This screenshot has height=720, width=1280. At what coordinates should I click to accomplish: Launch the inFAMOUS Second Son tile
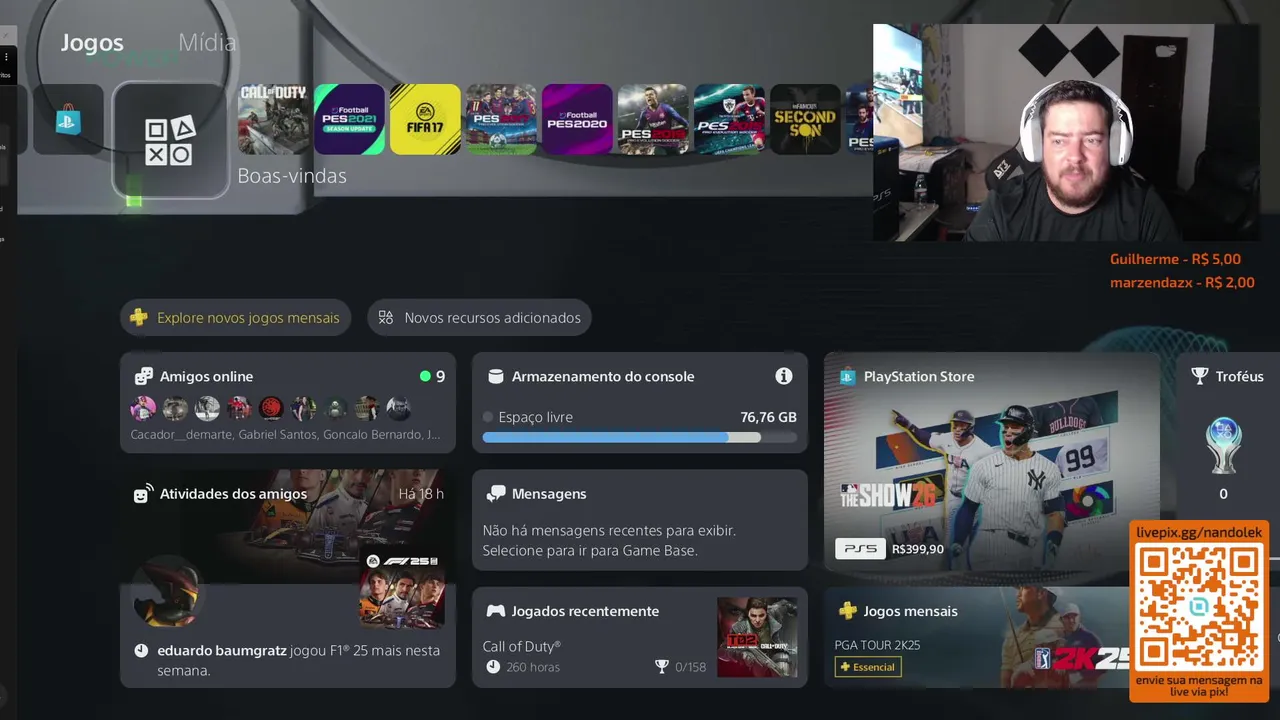[805, 119]
